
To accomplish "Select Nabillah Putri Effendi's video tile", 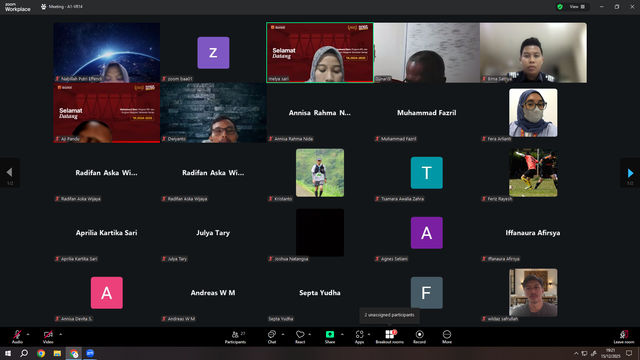I will (107, 53).
